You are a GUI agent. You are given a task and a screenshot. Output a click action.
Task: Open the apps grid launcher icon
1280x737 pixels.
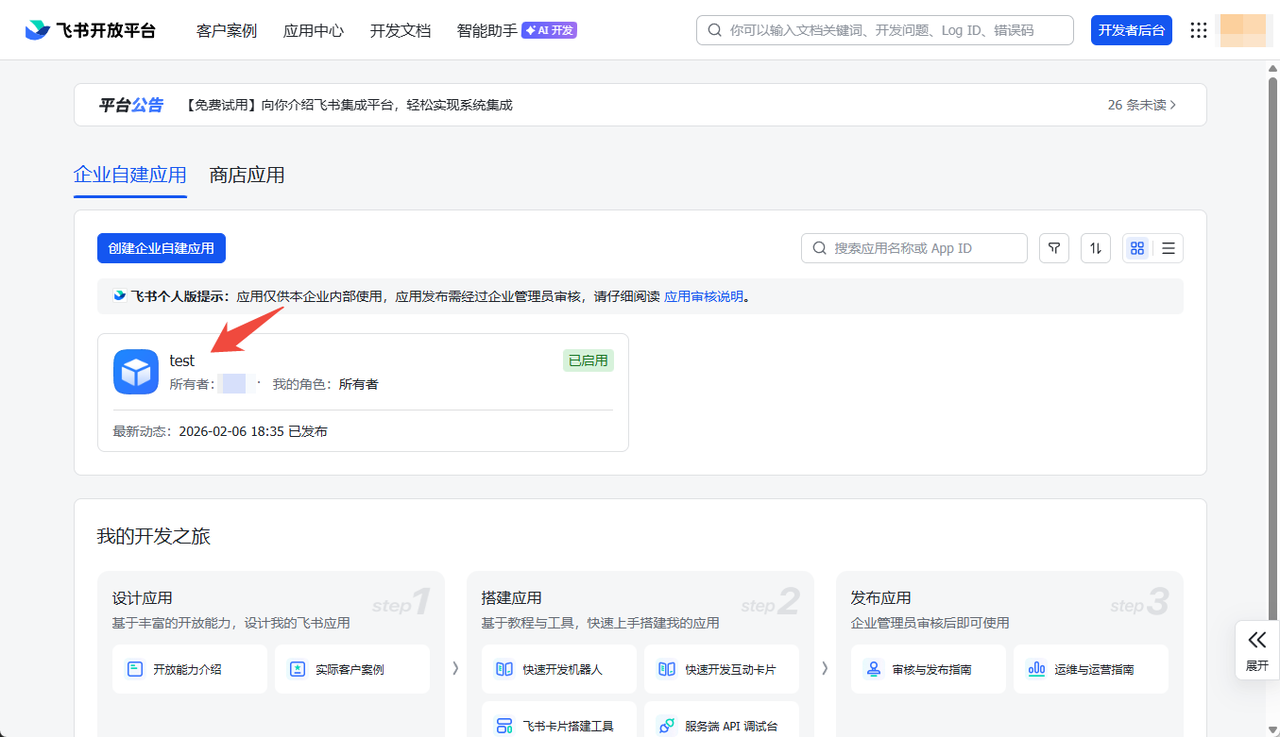pos(1198,30)
